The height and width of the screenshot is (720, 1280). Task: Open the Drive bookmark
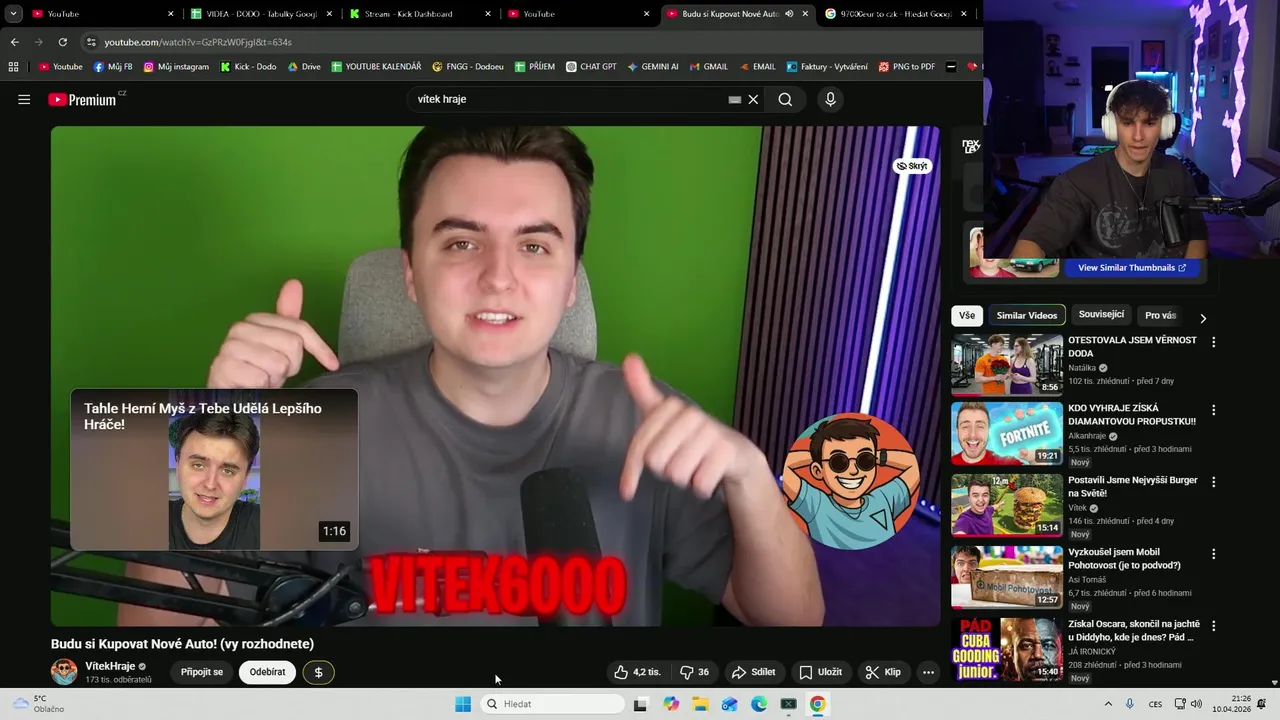click(304, 67)
